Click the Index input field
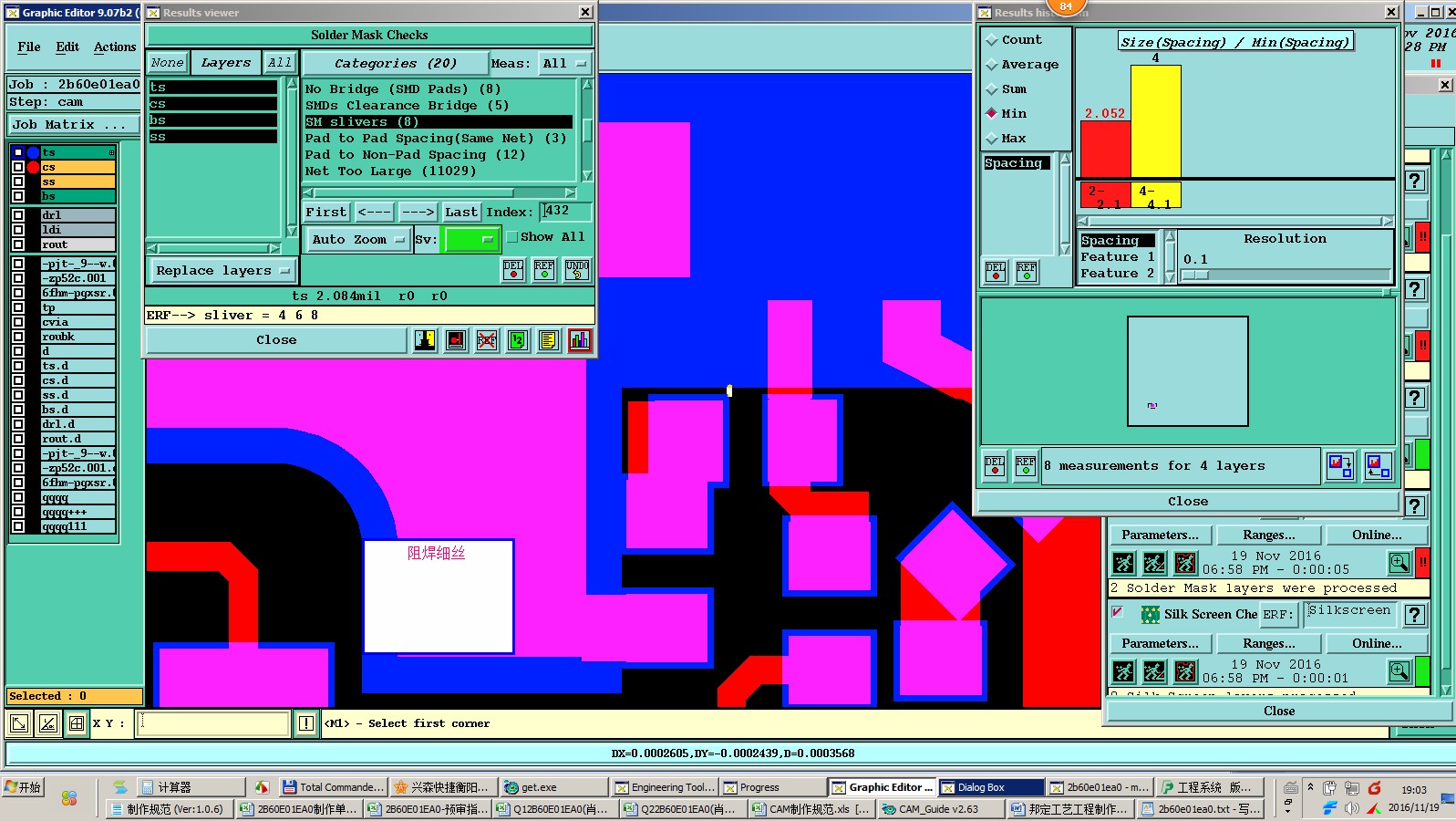1456x821 pixels. pyautogui.click(x=565, y=212)
